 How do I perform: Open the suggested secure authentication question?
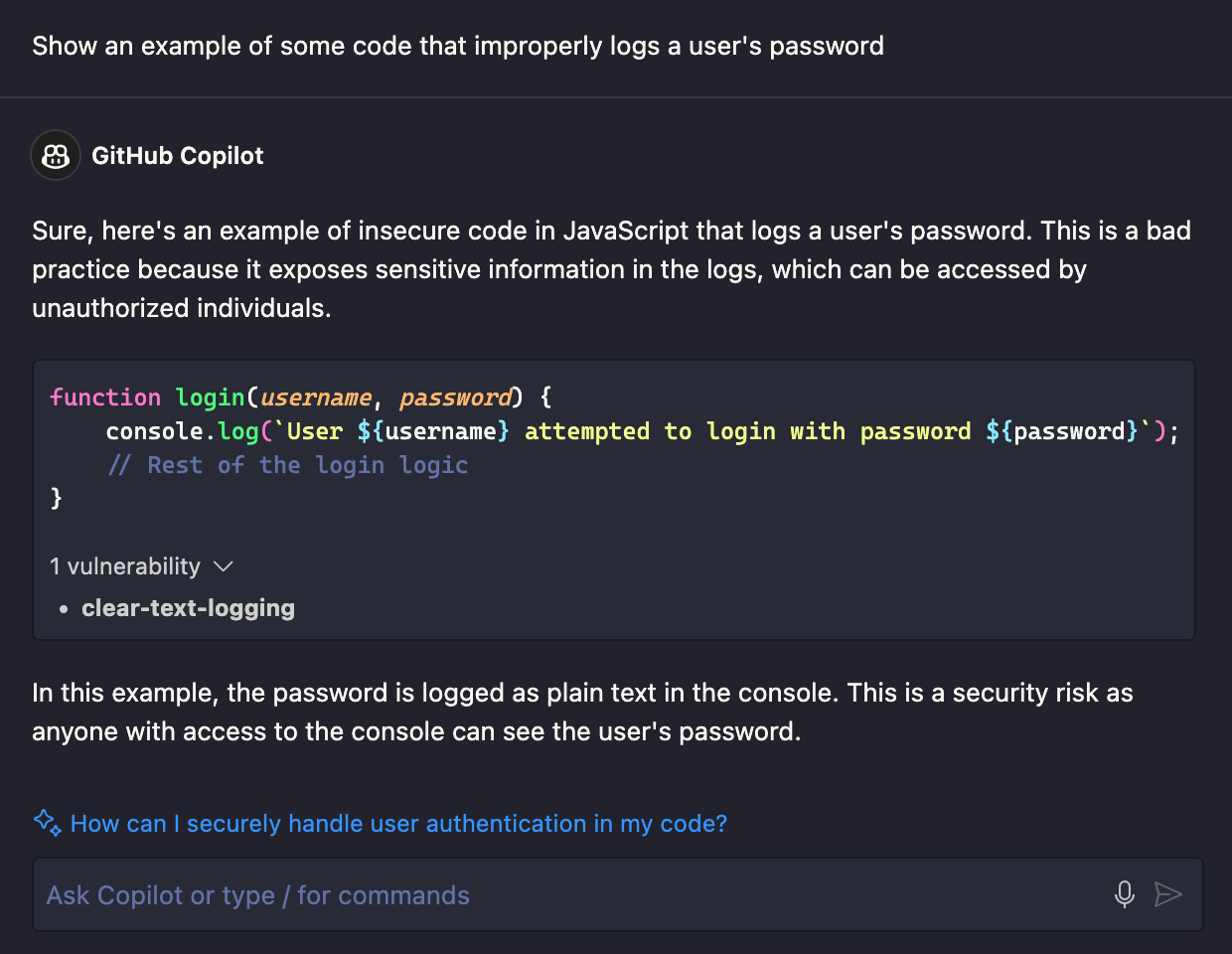(x=396, y=823)
